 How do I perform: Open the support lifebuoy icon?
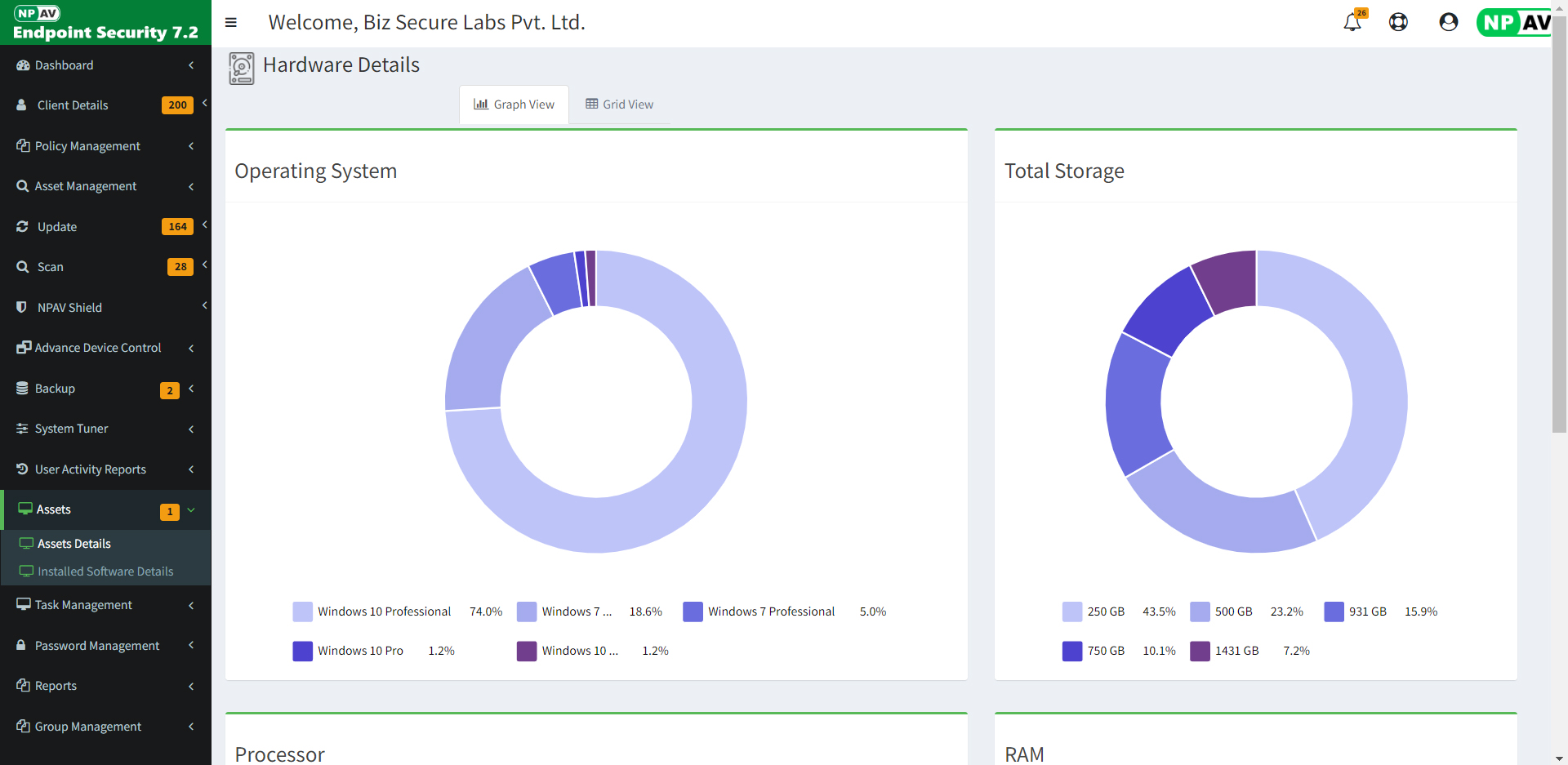coord(1398,22)
